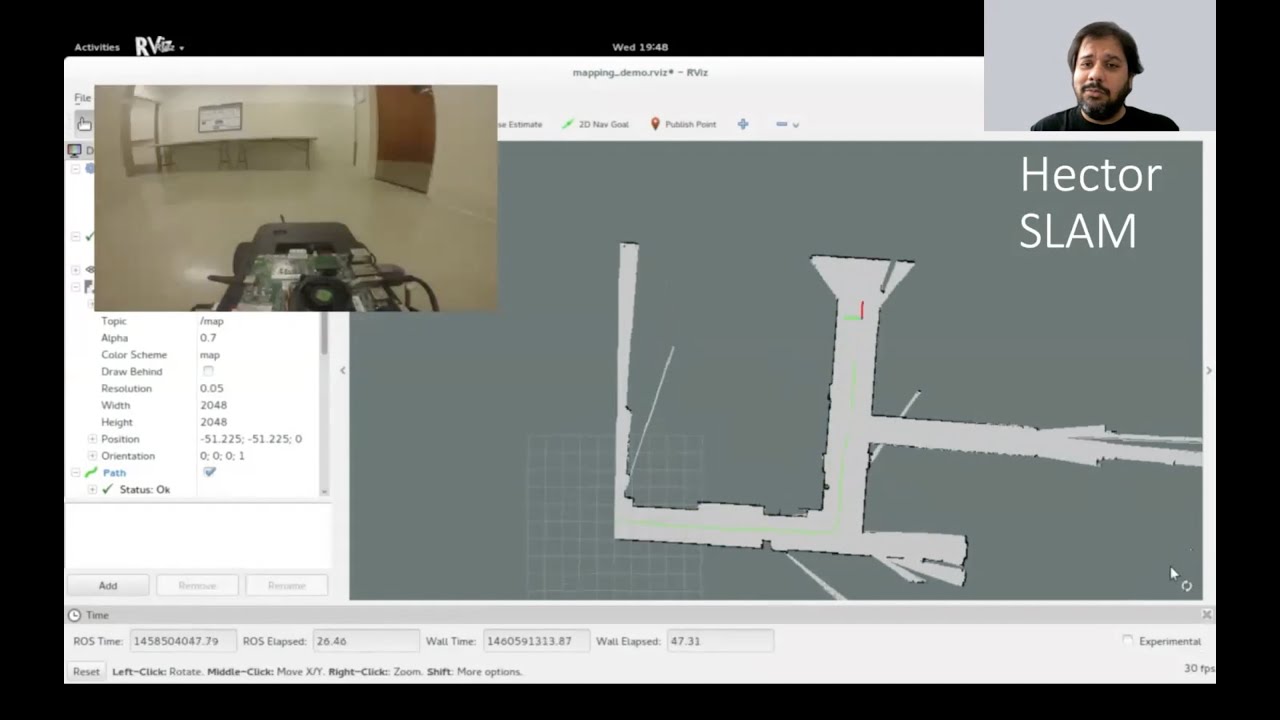The width and height of the screenshot is (1280, 720).
Task: Collapse the left Displays panel arrow
Action: click(342, 370)
